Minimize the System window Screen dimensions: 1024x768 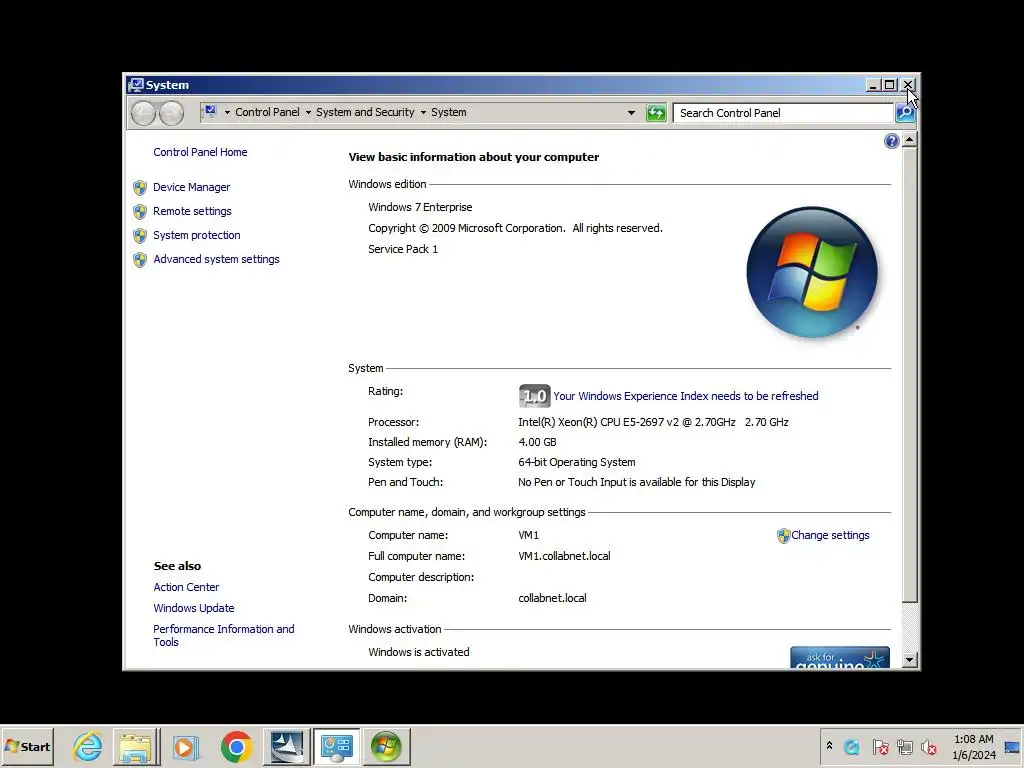[873, 85]
